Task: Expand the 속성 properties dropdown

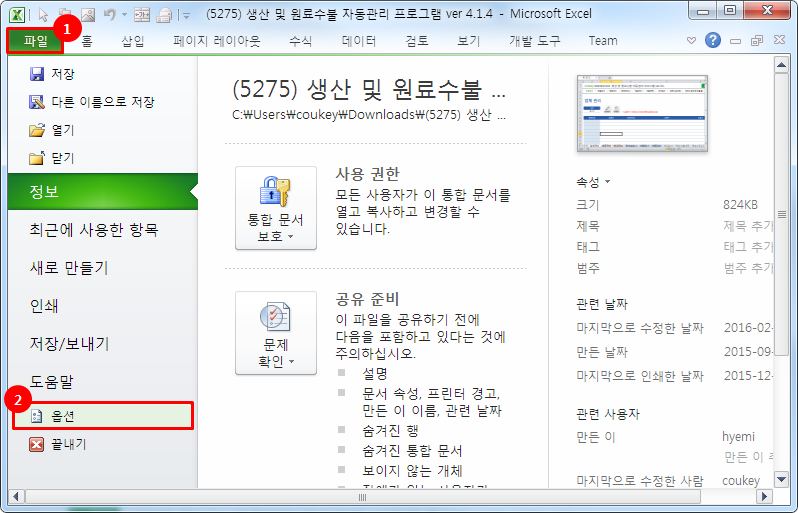Action: point(593,182)
